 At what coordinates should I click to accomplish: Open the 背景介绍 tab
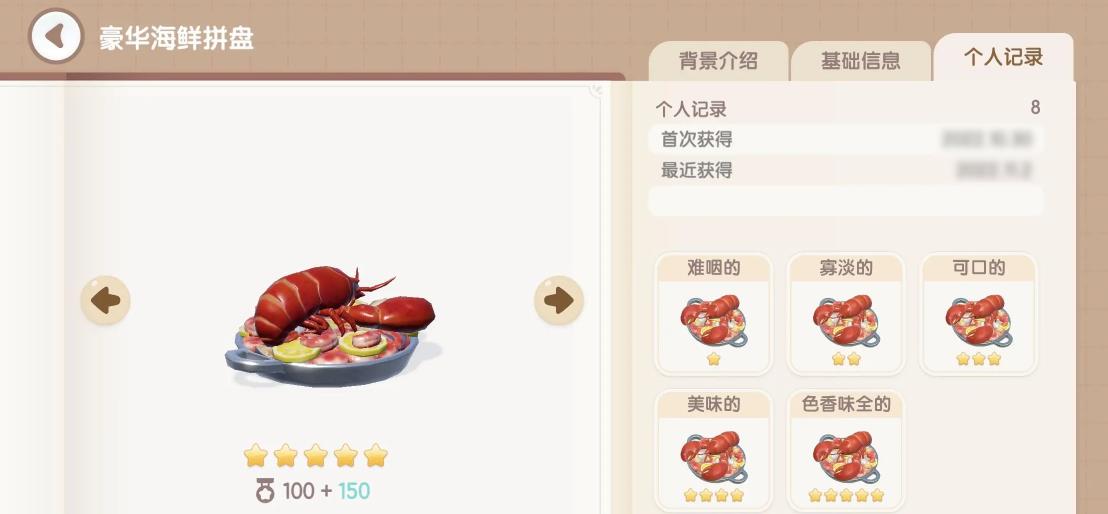click(718, 61)
